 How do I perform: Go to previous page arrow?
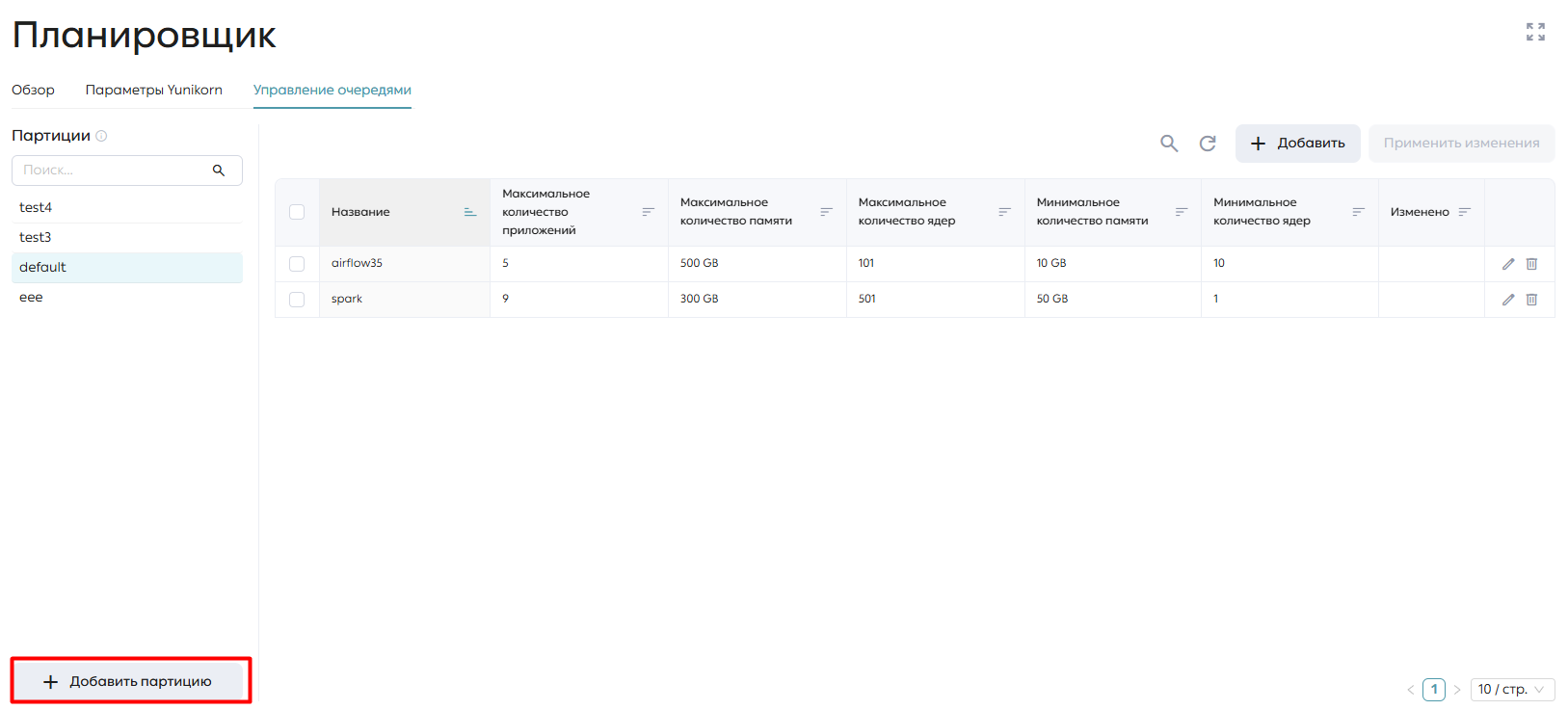[1411, 690]
